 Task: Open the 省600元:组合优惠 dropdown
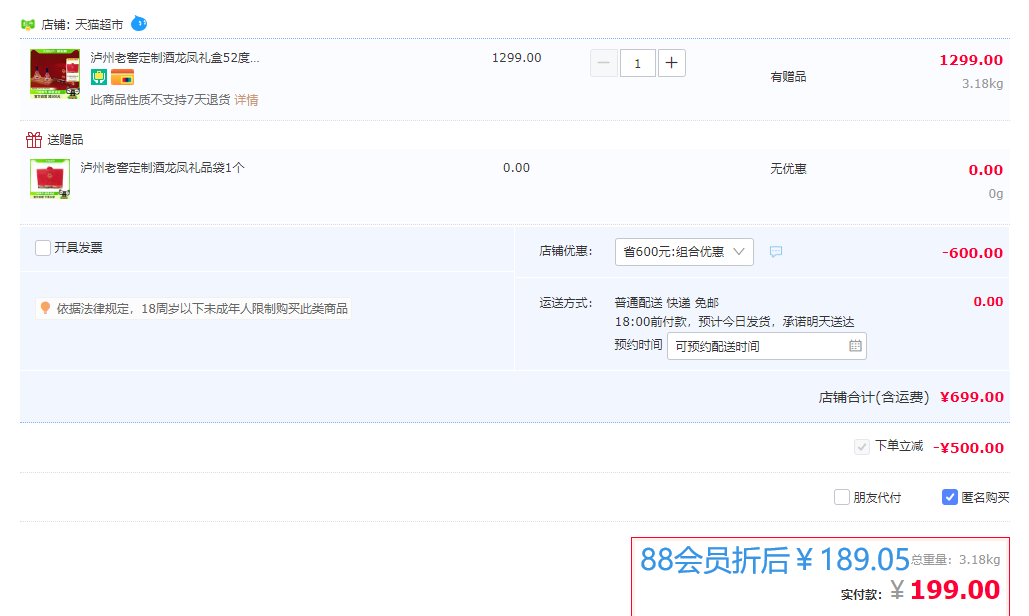pyautogui.click(x=684, y=252)
